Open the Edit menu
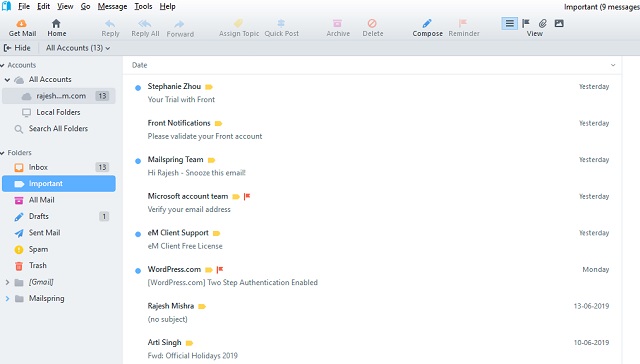This screenshot has width=640, height=364. (43, 7)
